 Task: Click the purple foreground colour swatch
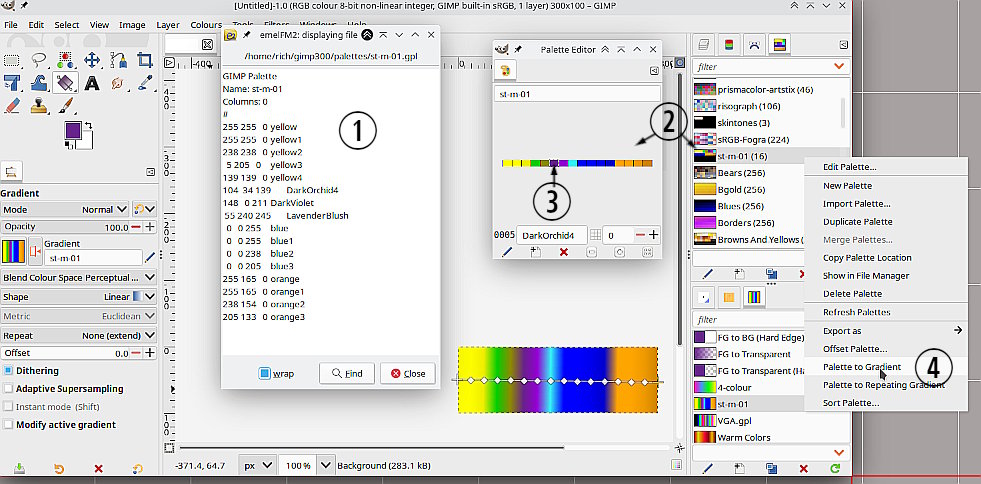pos(73,132)
